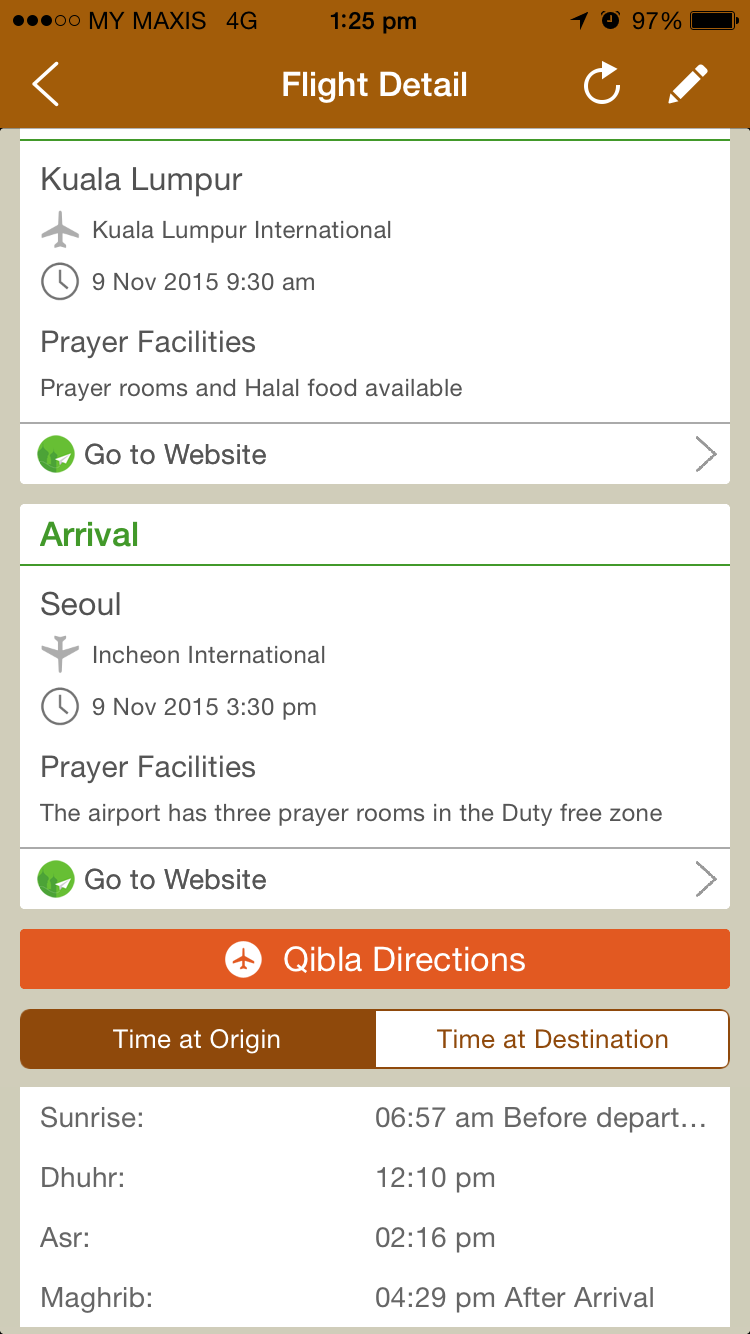Tap the back arrow icon
The width and height of the screenshot is (750, 1334).
pos(46,84)
